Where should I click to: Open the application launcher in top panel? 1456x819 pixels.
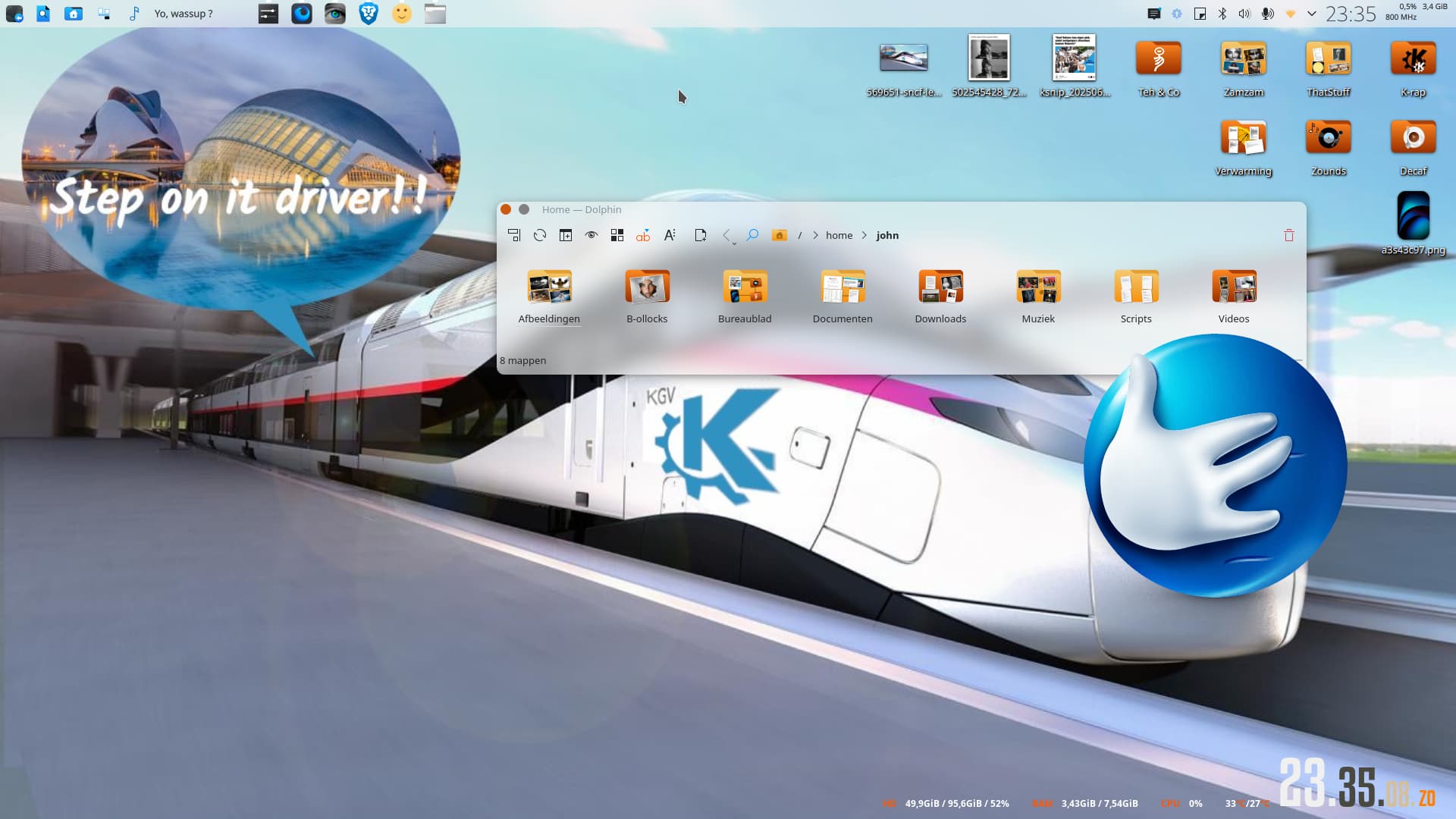pos(14,14)
